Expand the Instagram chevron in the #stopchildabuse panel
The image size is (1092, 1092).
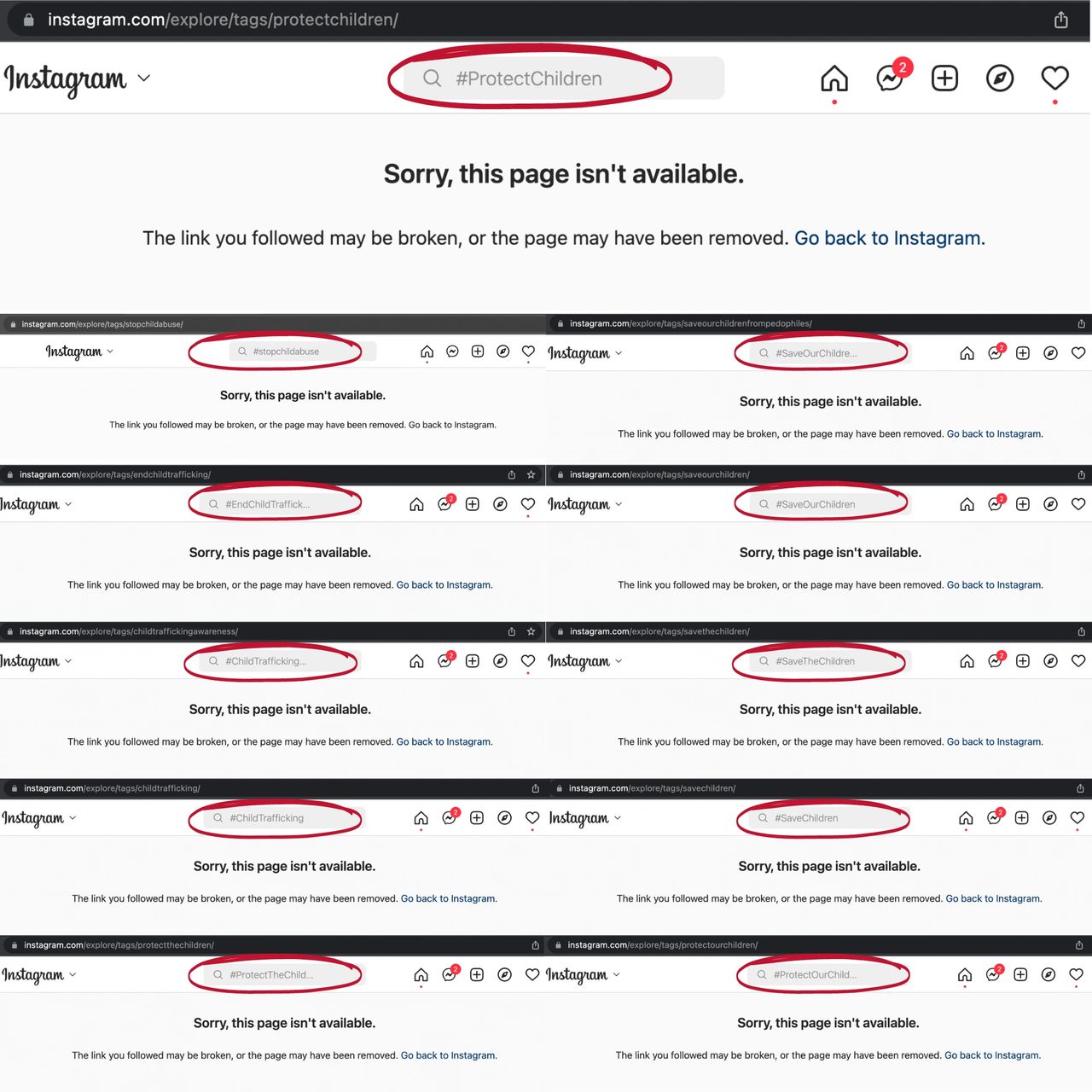point(110,351)
